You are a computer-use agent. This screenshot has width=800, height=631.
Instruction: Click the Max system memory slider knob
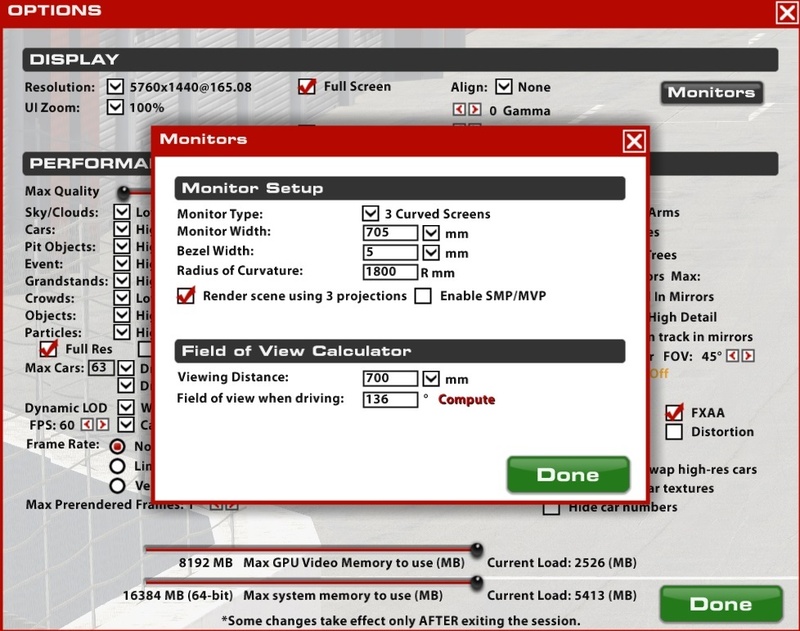[x=477, y=582]
